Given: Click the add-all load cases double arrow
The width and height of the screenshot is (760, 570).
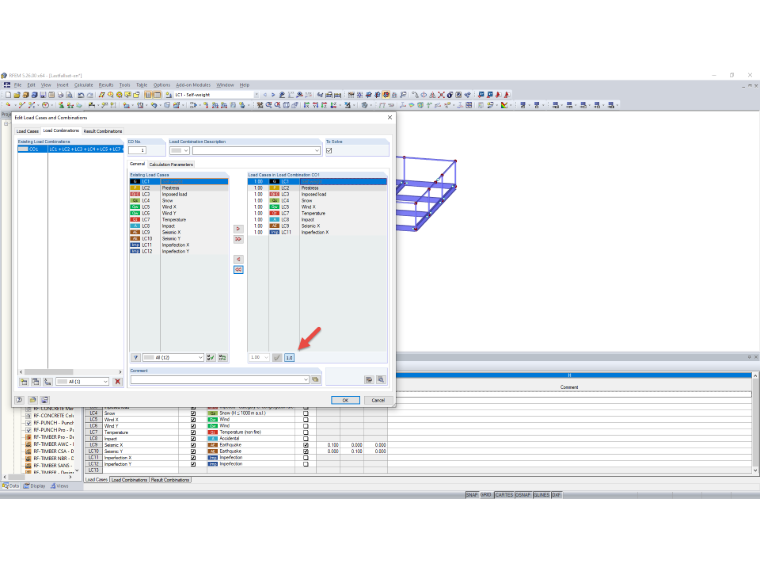Looking at the screenshot, I should (x=238, y=239).
